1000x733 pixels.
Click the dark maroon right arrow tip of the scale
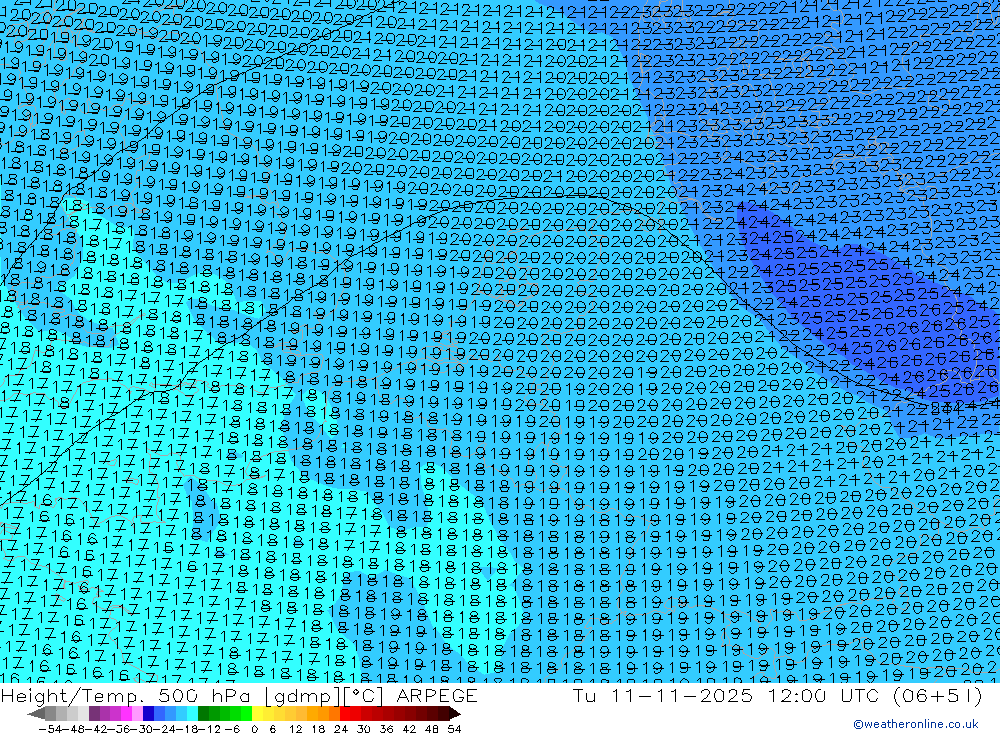click(455, 713)
